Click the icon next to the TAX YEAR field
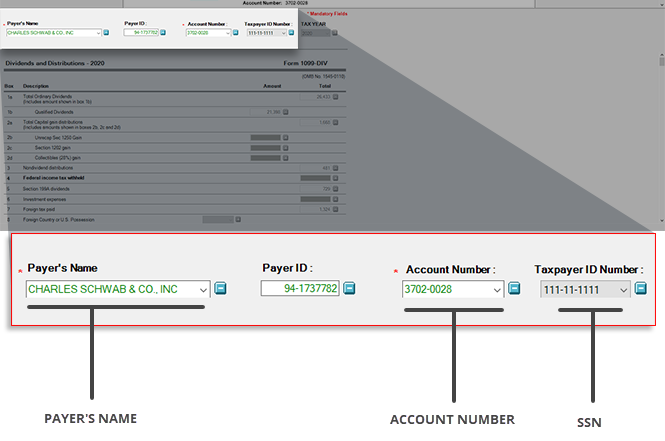Screen dimensions: 665x441 [x=335, y=33]
